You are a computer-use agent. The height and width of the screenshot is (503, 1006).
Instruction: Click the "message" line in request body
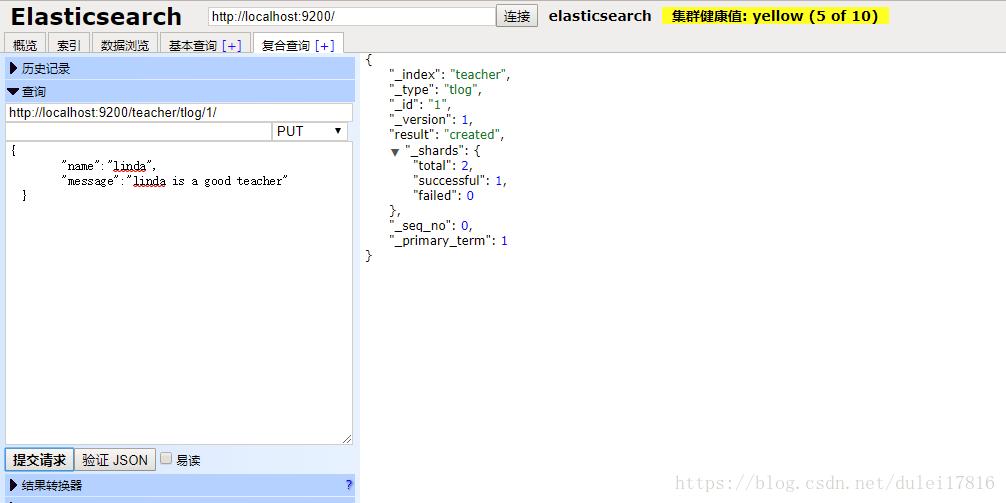click(x=175, y=181)
